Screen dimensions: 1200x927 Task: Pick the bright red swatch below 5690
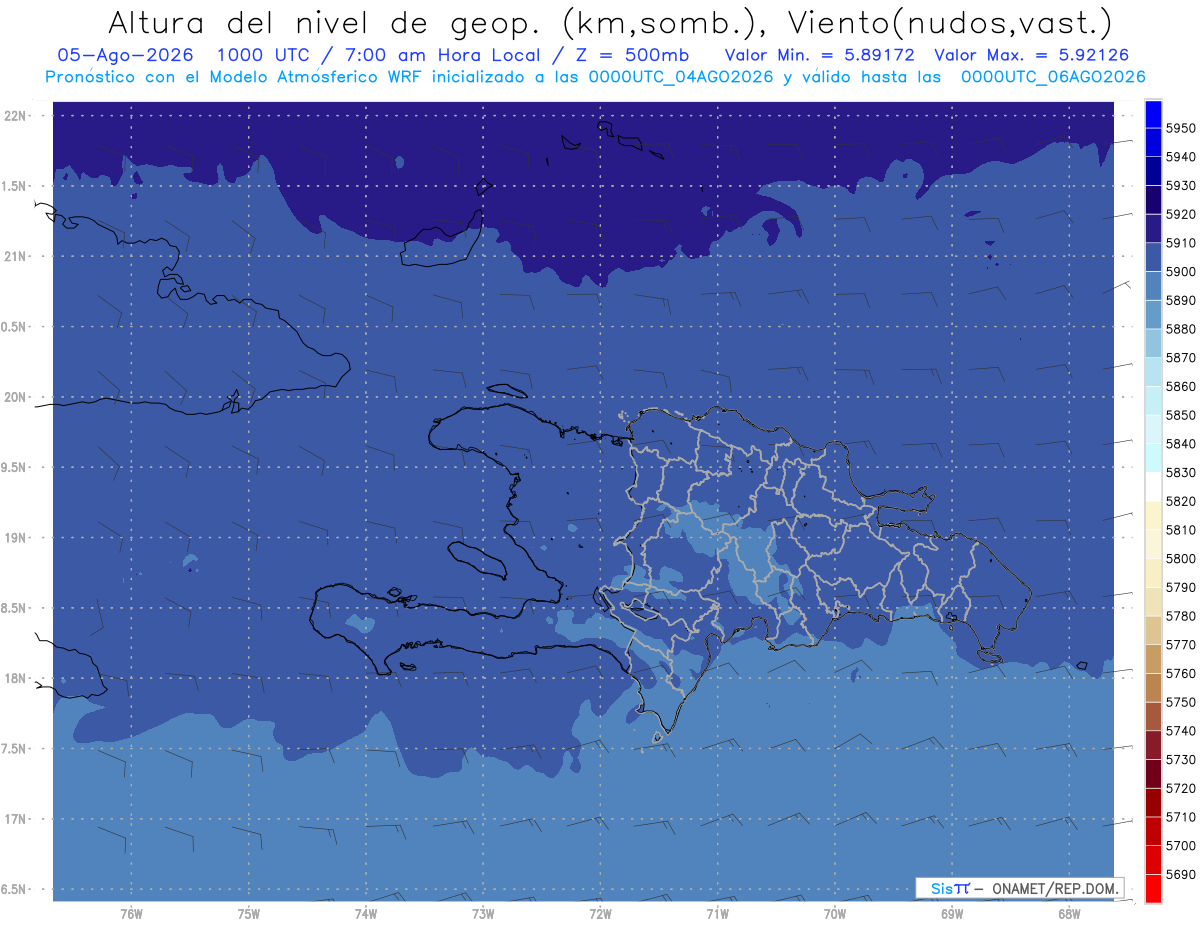[x=1153, y=888]
